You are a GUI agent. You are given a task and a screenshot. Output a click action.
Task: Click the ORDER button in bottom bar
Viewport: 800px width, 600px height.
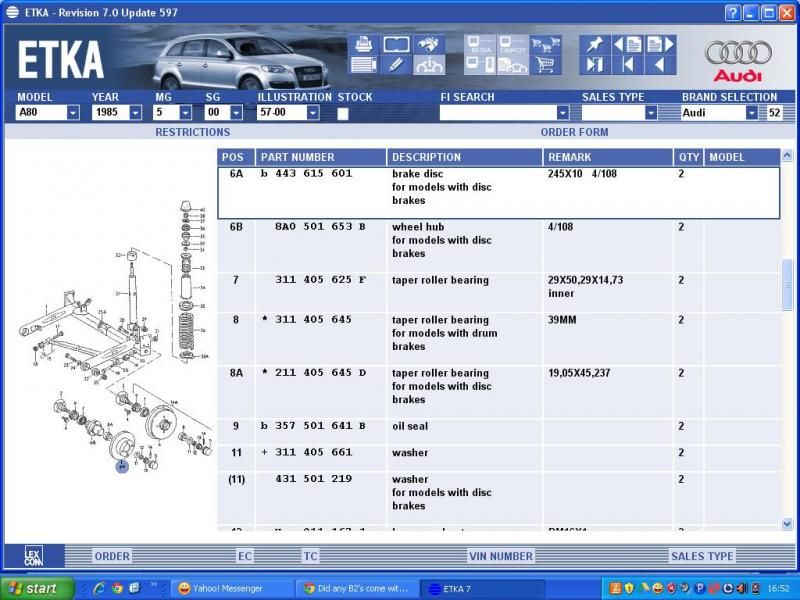[x=112, y=556]
